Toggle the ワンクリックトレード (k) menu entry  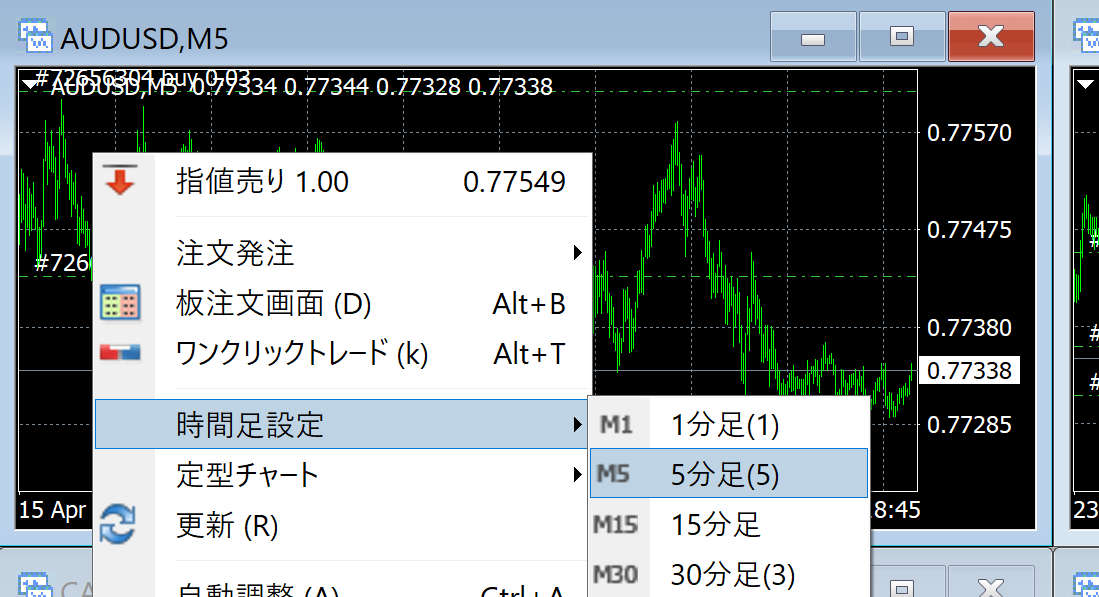tap(302, 353)
